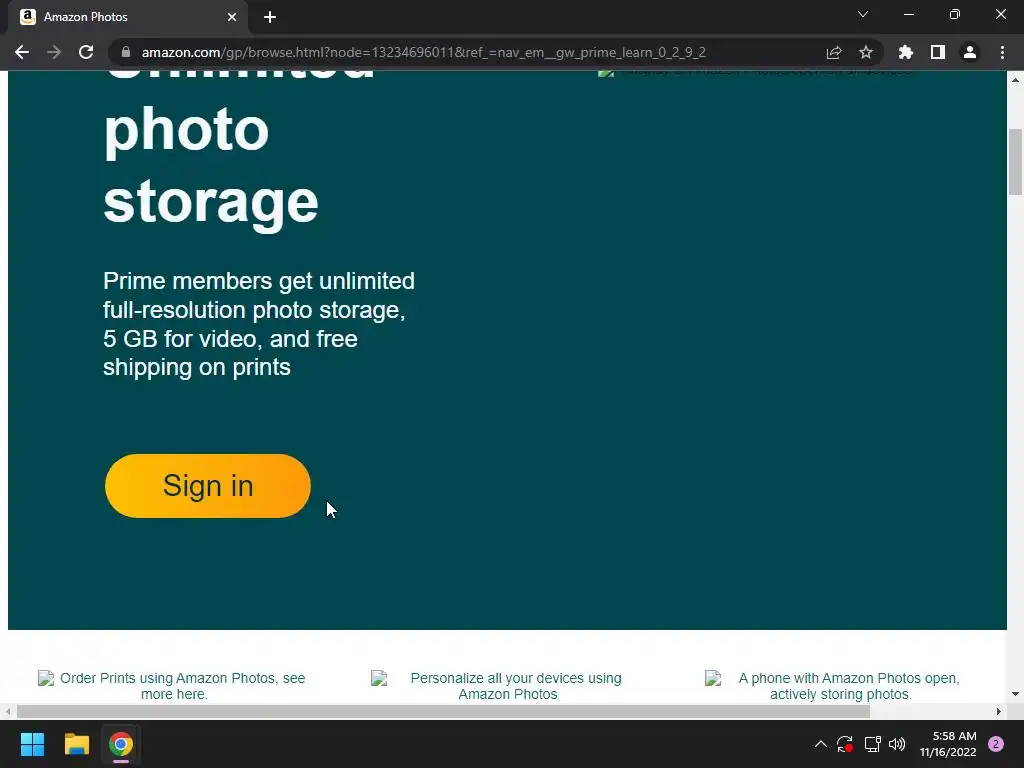Bookmark this tab with the star icon
Screen dimensions: 1024x768
tap(866, 52)
